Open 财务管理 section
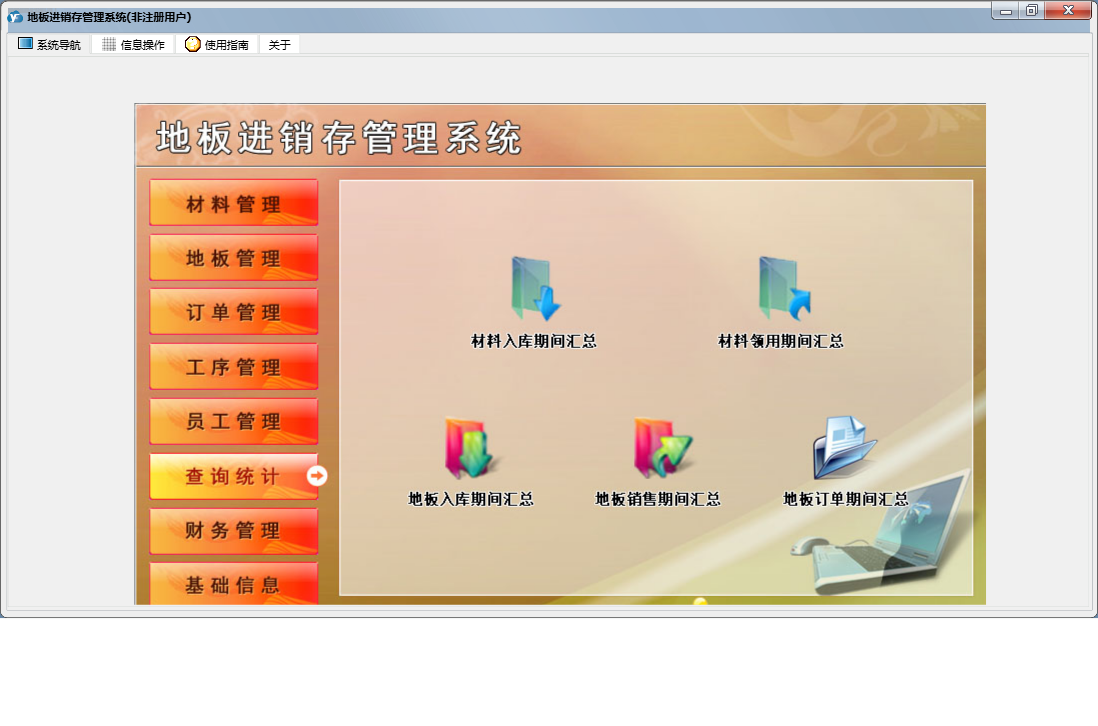The image size is (1098, 726). pyautogui.click(x=234, y=531)
